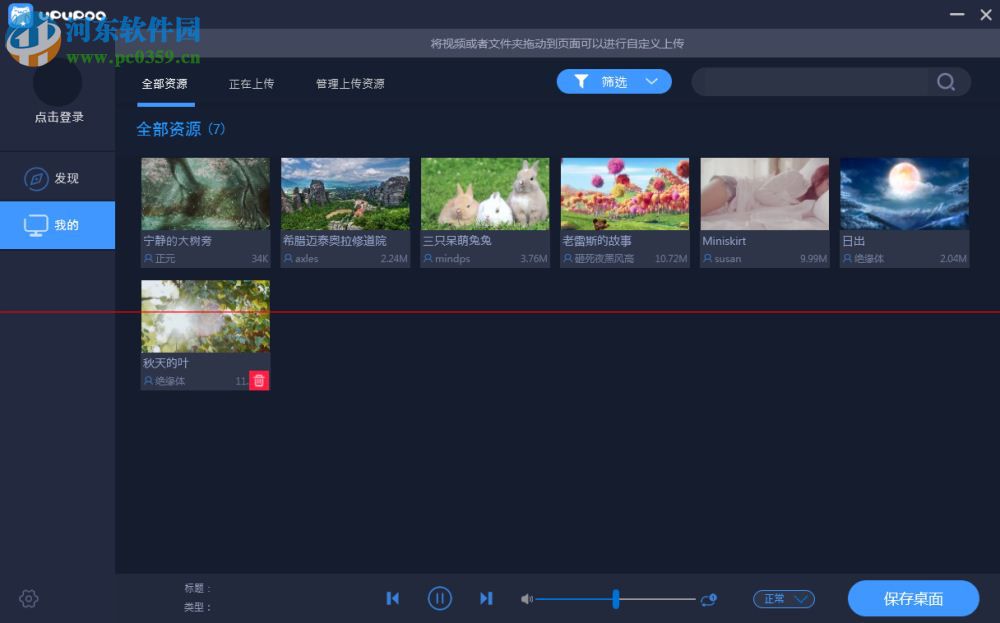Delete the 秋天的叶 wallpaper via trash icon

click(259, 380)
